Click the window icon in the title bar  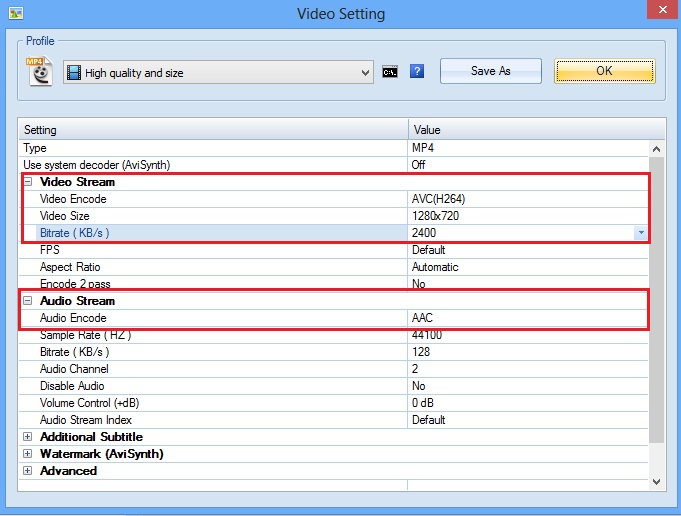[x=15, y=13]
